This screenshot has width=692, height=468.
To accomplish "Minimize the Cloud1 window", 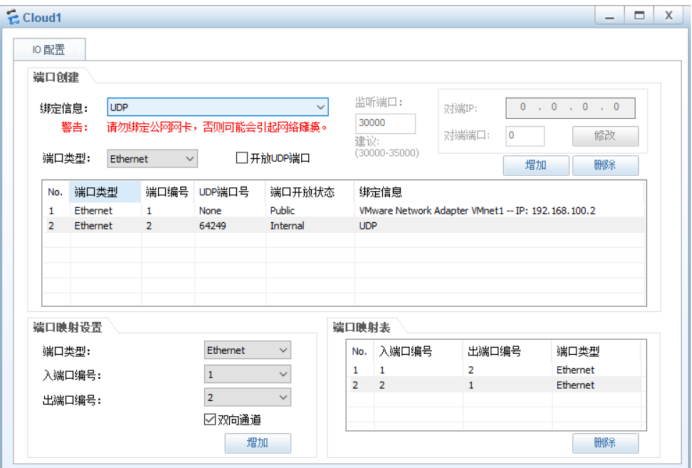I will point(609,16).
